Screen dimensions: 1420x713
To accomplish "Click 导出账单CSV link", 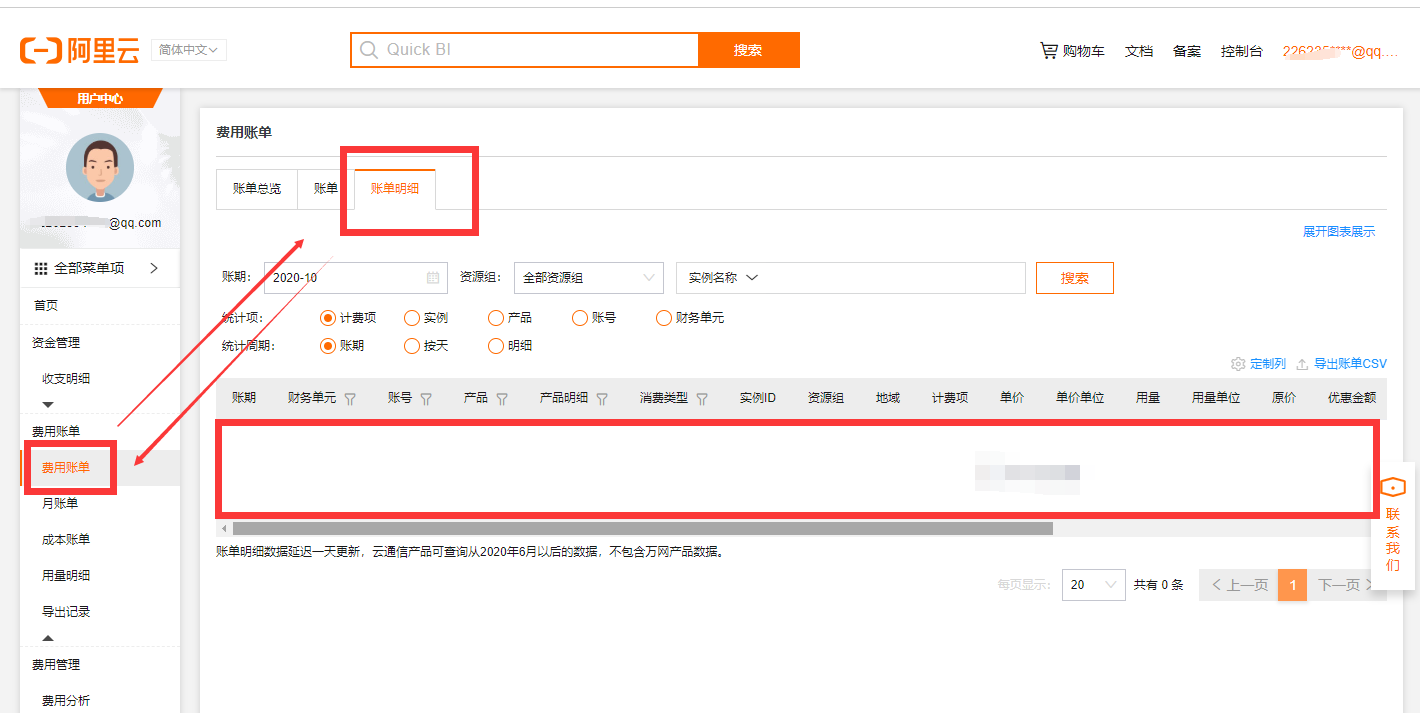I will coord(1350,364).
